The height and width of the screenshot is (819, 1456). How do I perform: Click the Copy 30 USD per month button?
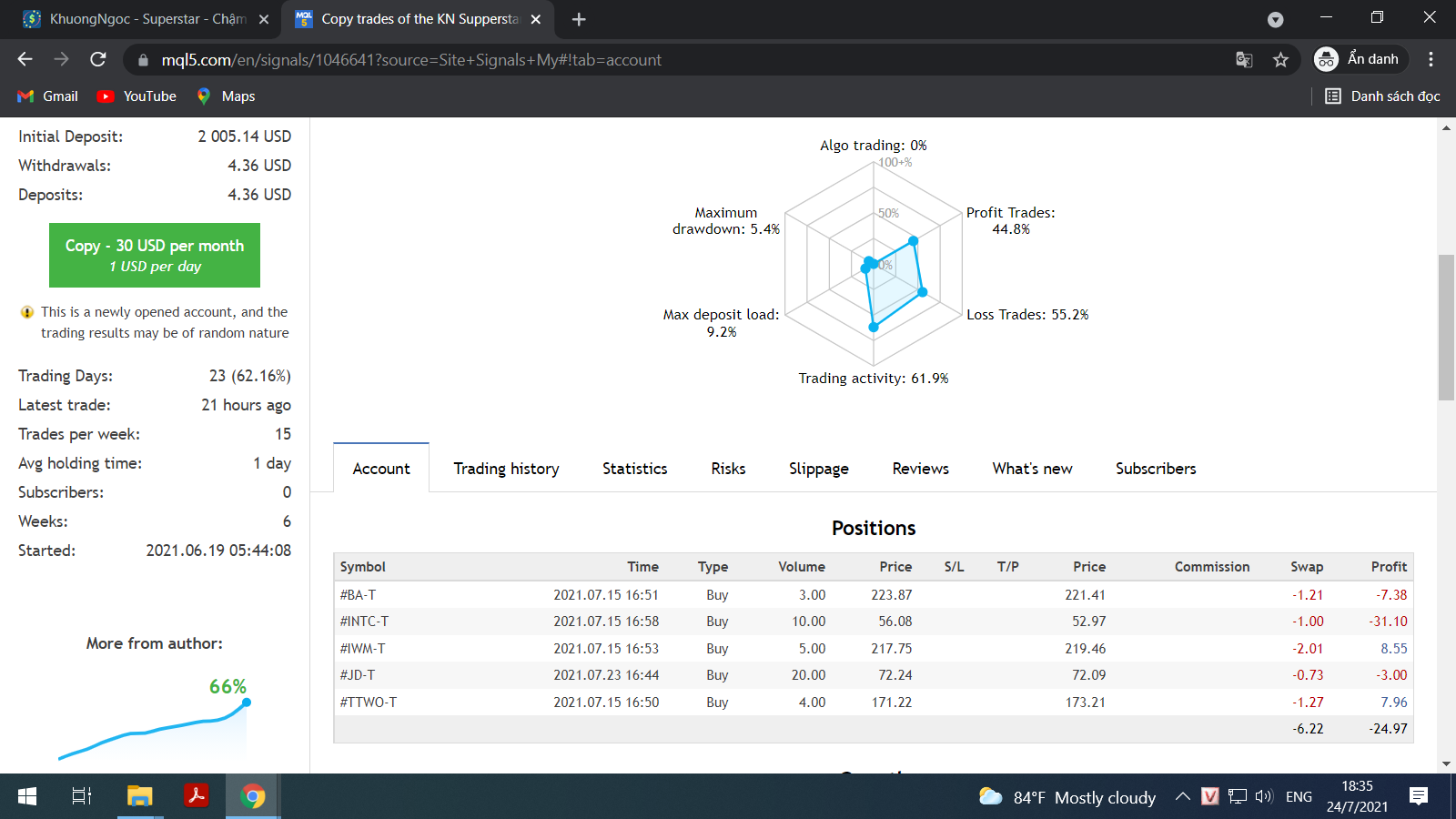click(x=155, y=255)
